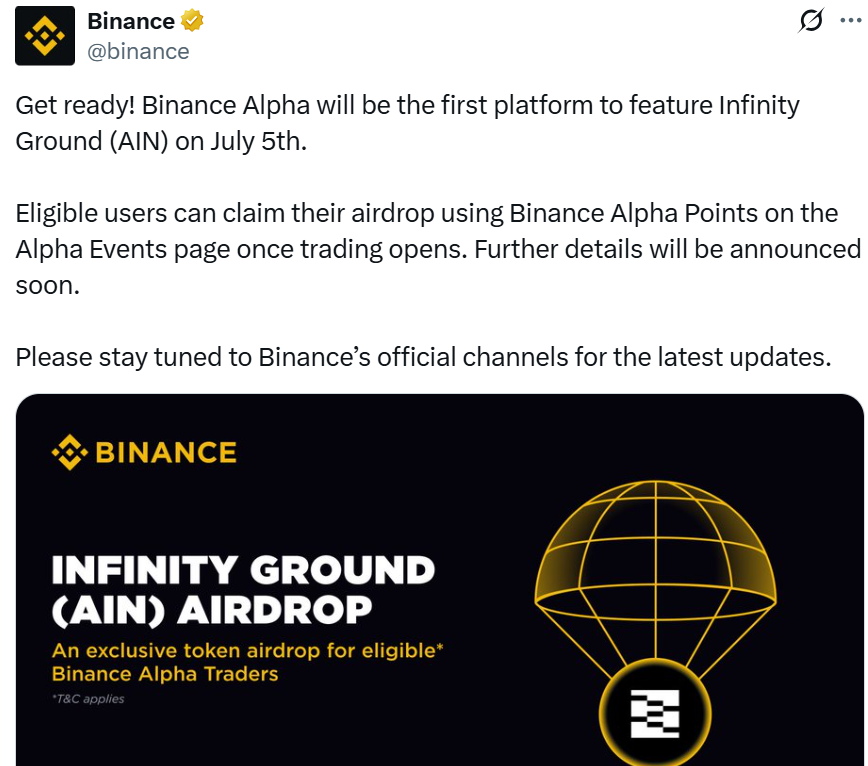The width and height of the screenshot is (868, 766).
Task: Click the Binance profile avatar
Action: 45,36
